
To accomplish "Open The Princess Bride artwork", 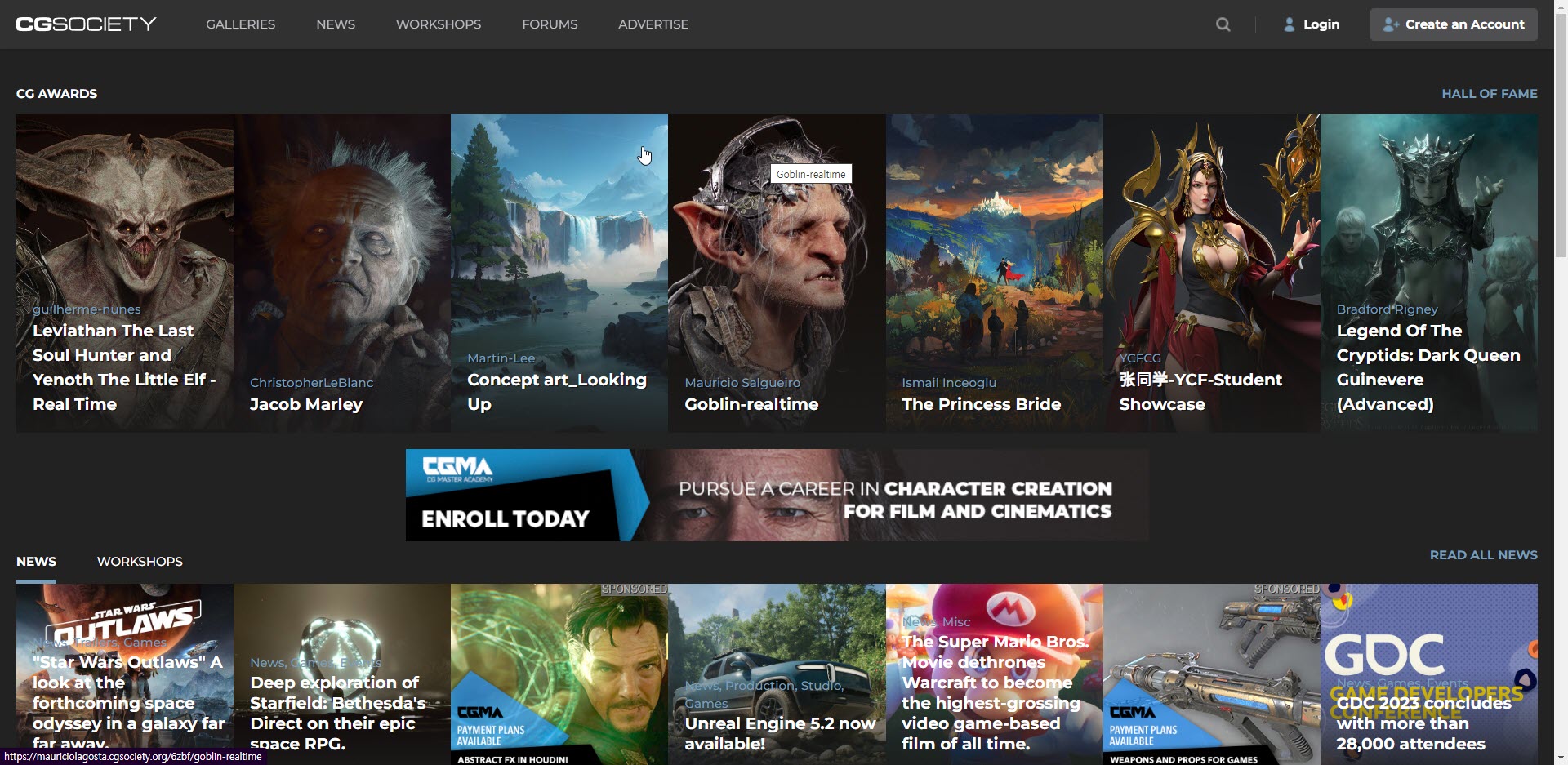I will click(995, 273).
